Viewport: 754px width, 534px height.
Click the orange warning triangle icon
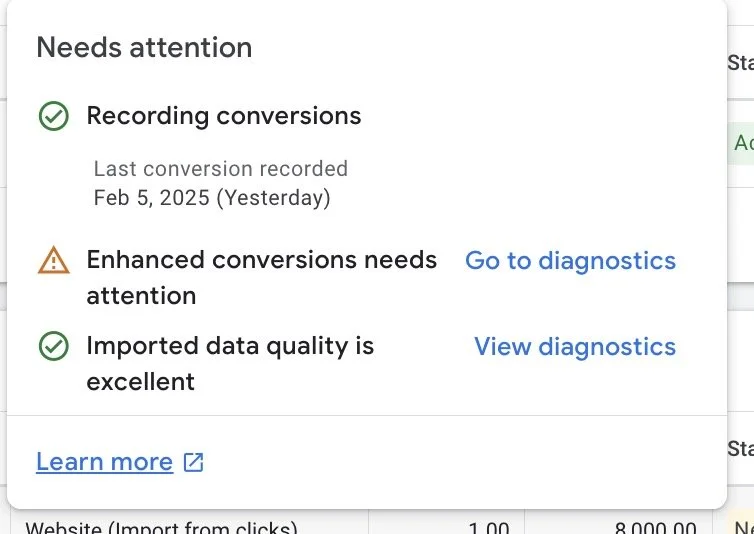pos(53,261)
